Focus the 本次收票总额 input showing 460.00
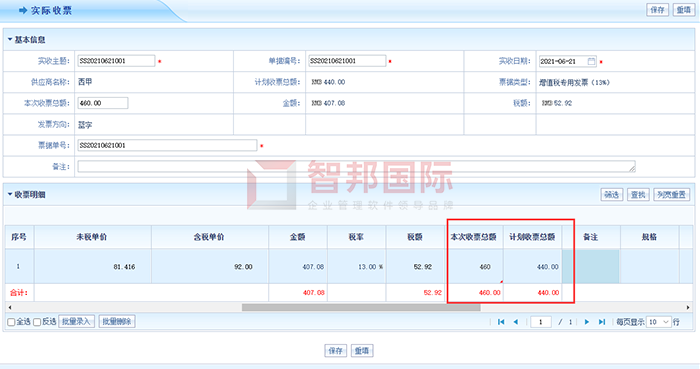The height and width of the screenshot is (369, 700). click(x=103, y=103)
